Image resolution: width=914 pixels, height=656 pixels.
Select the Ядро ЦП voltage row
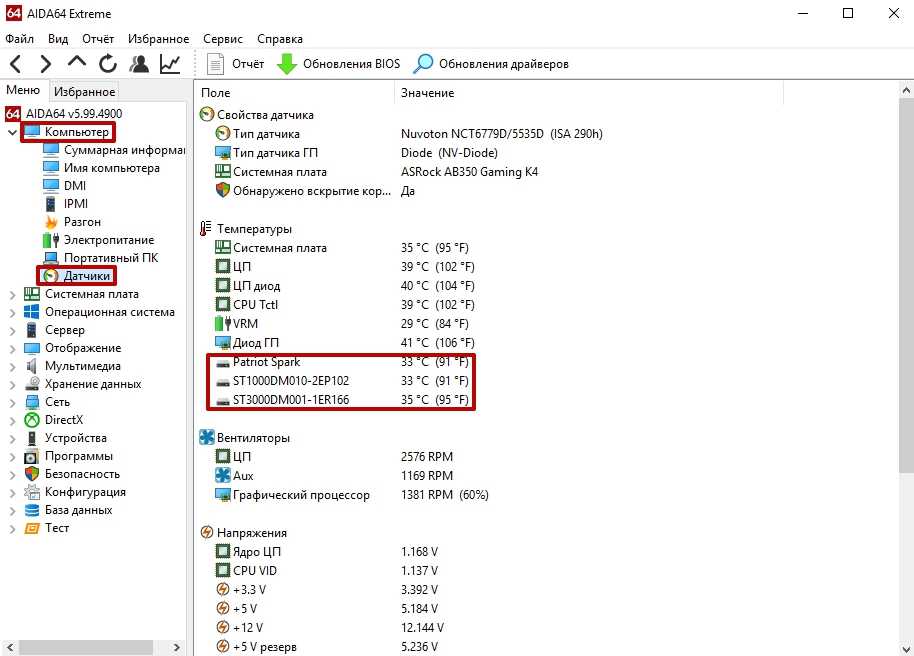(326, 552)
